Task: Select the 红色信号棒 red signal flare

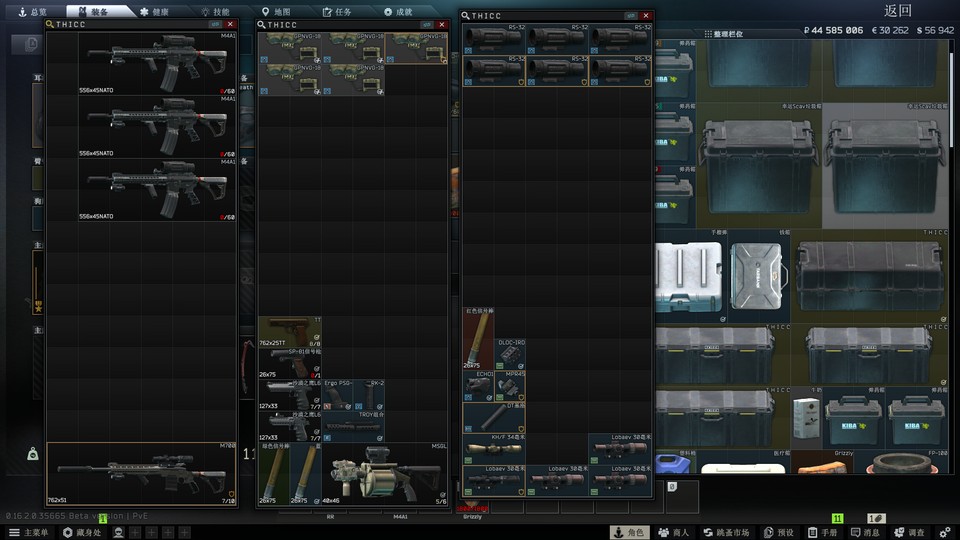Action: (x=478, y=338)
